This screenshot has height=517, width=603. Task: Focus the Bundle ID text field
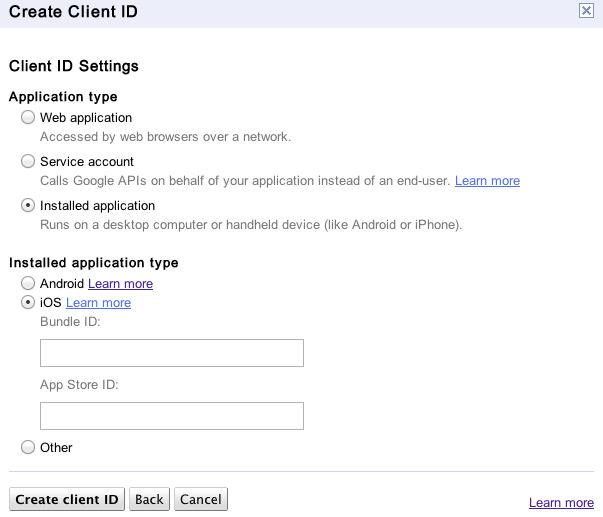coord(172,353)
